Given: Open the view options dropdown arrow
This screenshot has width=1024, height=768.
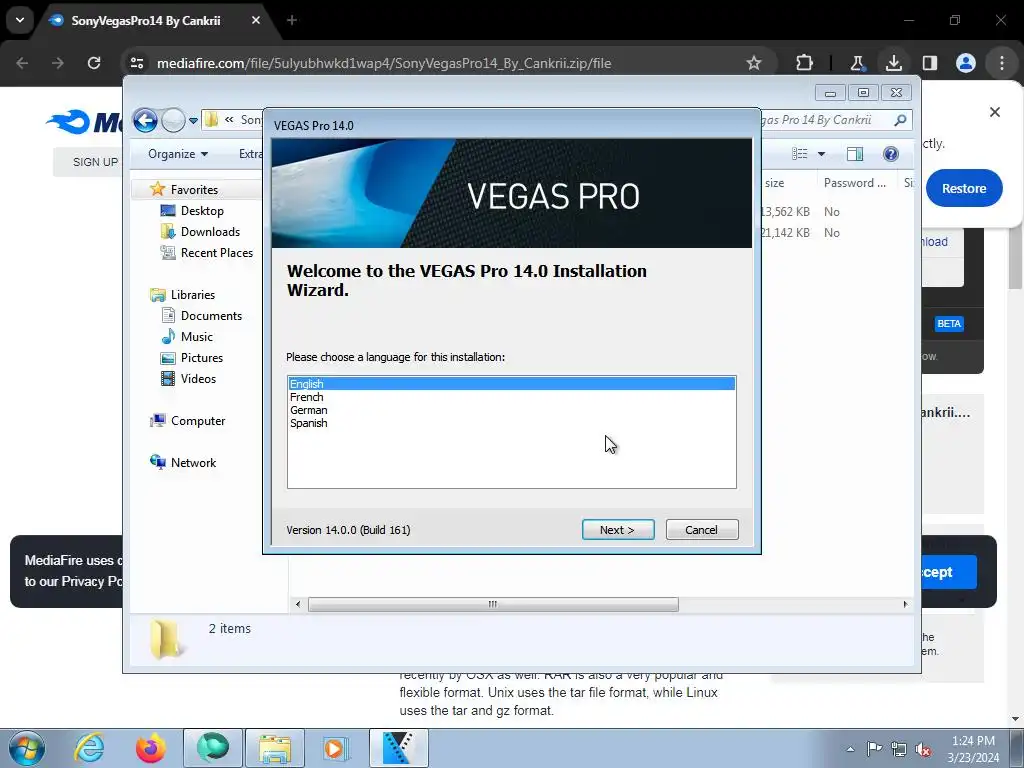Looking at the screenshot, I should coord(822,154).
